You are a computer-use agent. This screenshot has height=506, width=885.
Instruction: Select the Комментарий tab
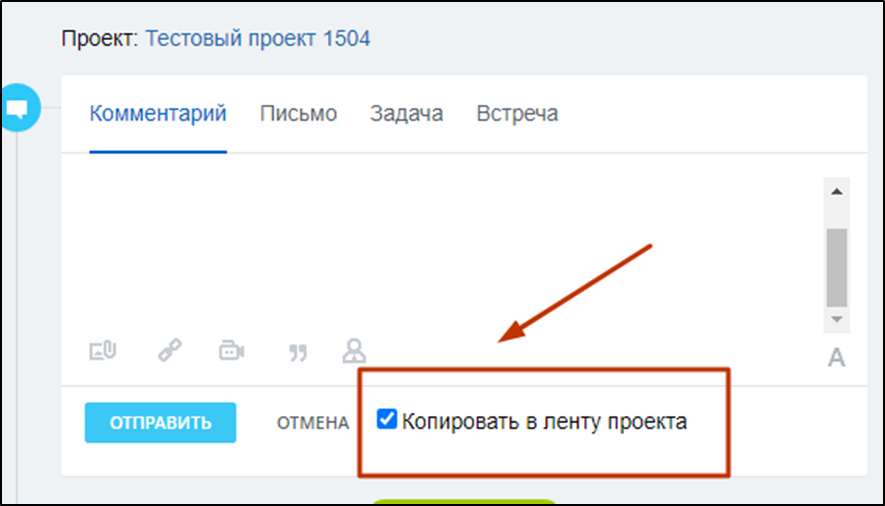158,113
